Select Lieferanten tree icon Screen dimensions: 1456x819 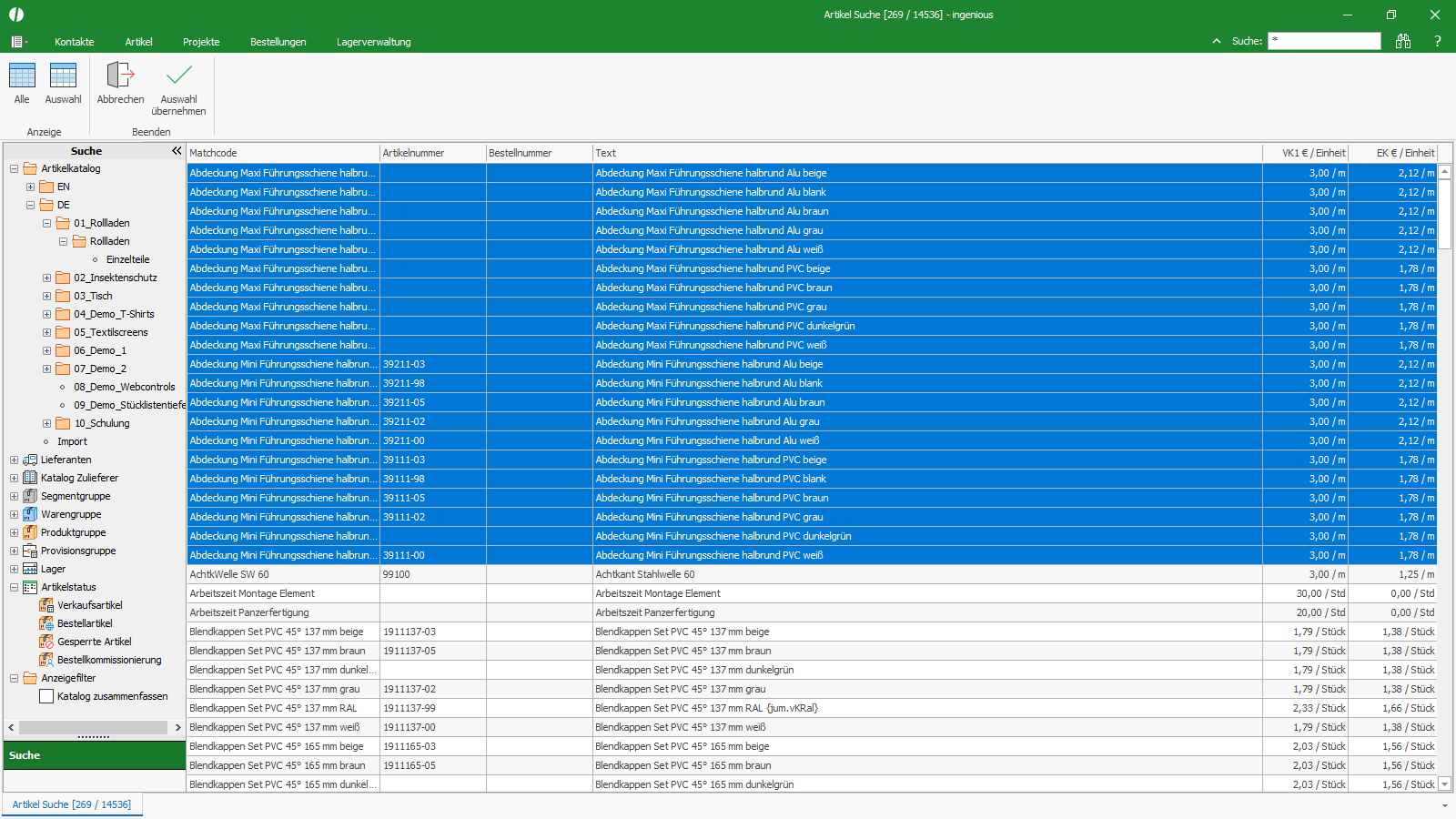tap(30, 460)
